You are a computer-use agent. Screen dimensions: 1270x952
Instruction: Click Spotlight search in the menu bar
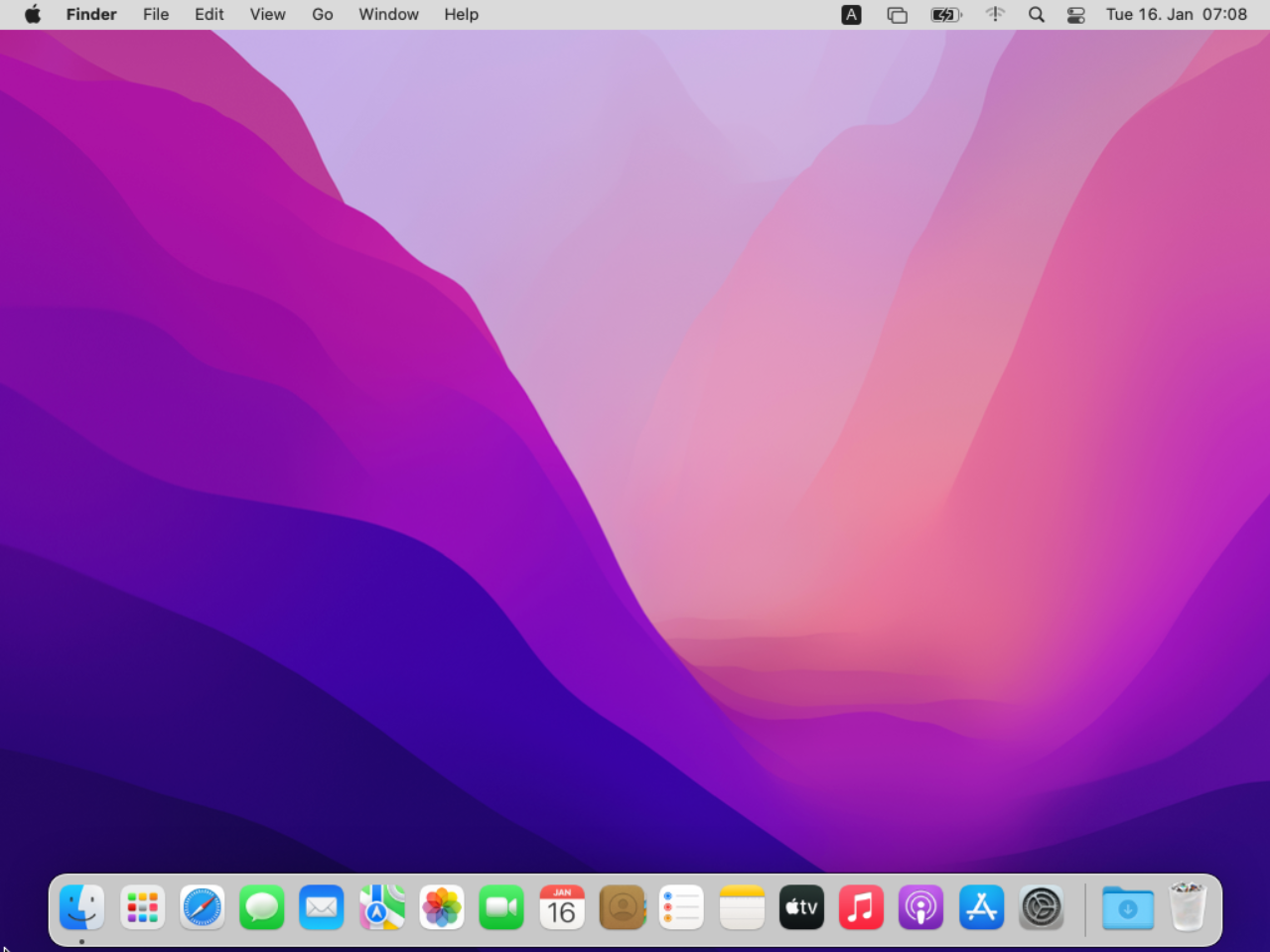coord(1036,14)
